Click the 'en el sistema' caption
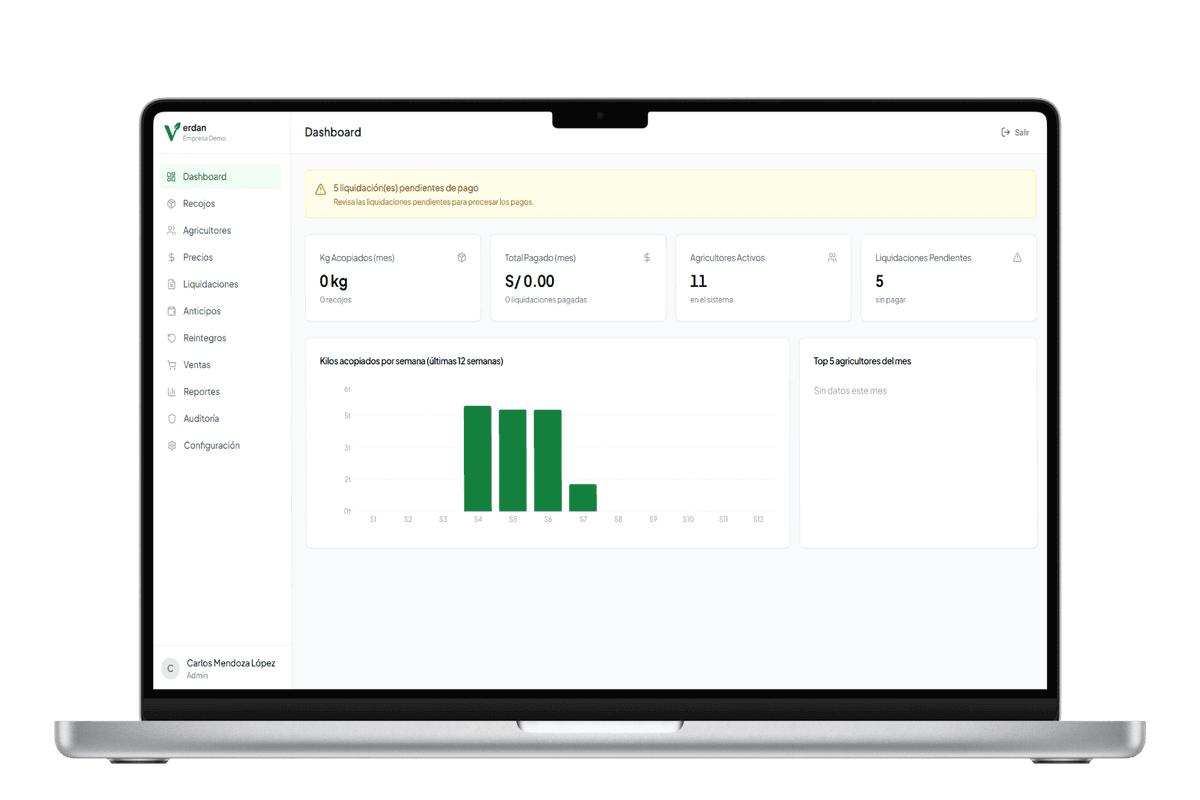Screen dimensions: 1200x800 tap(711, 300)
